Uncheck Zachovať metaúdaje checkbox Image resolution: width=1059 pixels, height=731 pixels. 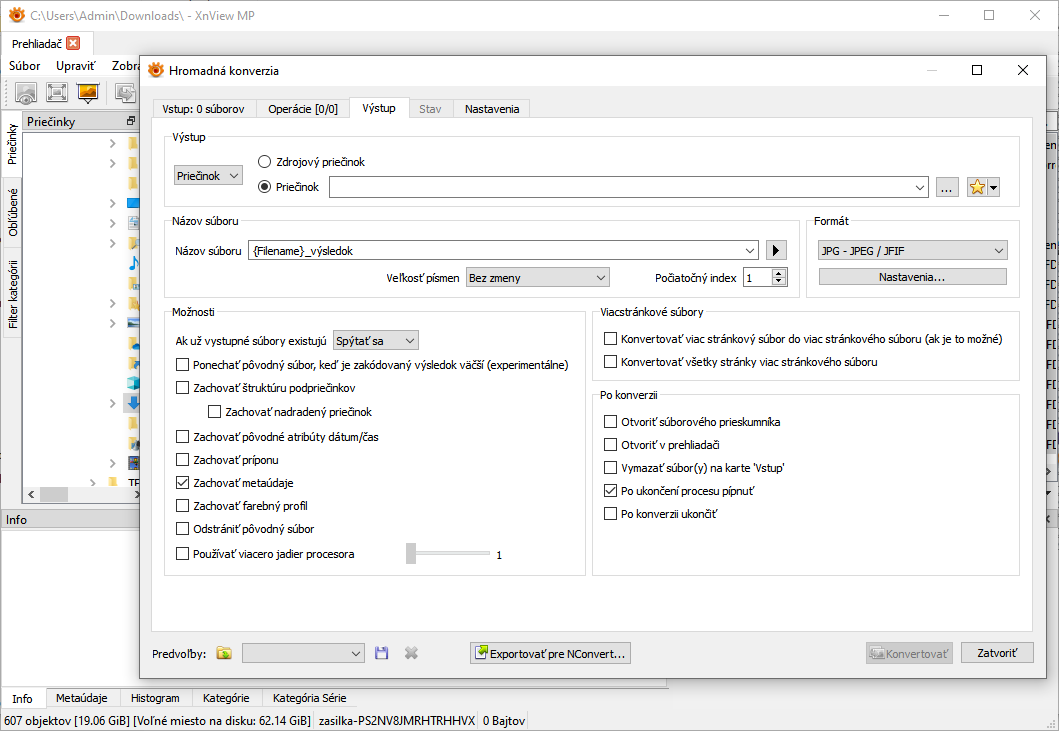[x=182, y=483]
